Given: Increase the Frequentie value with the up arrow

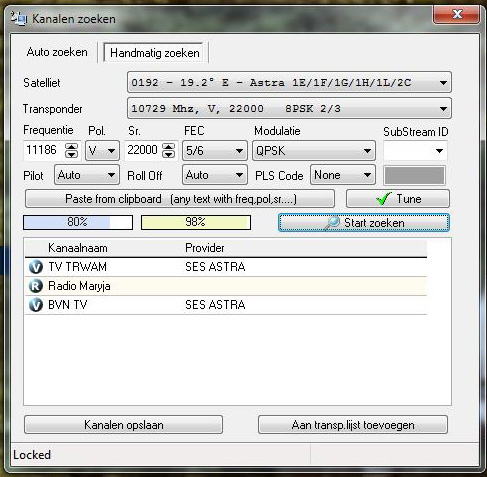Looking at the screenshot, I should click(71, 147).
